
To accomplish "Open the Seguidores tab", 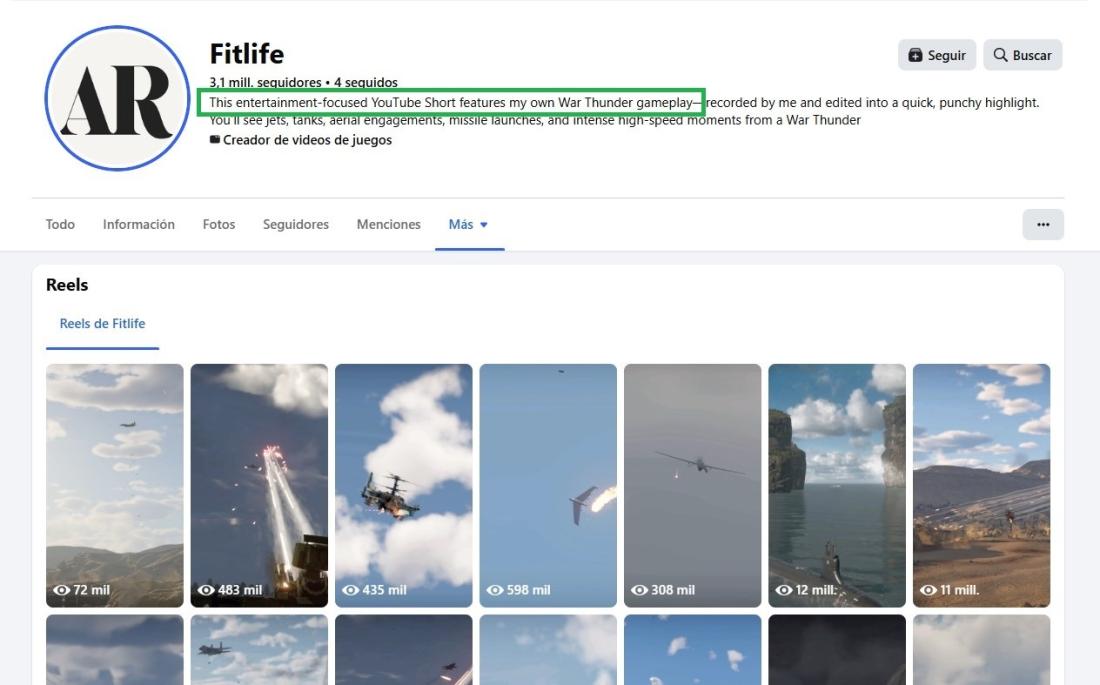I will (x=295, y=225).
